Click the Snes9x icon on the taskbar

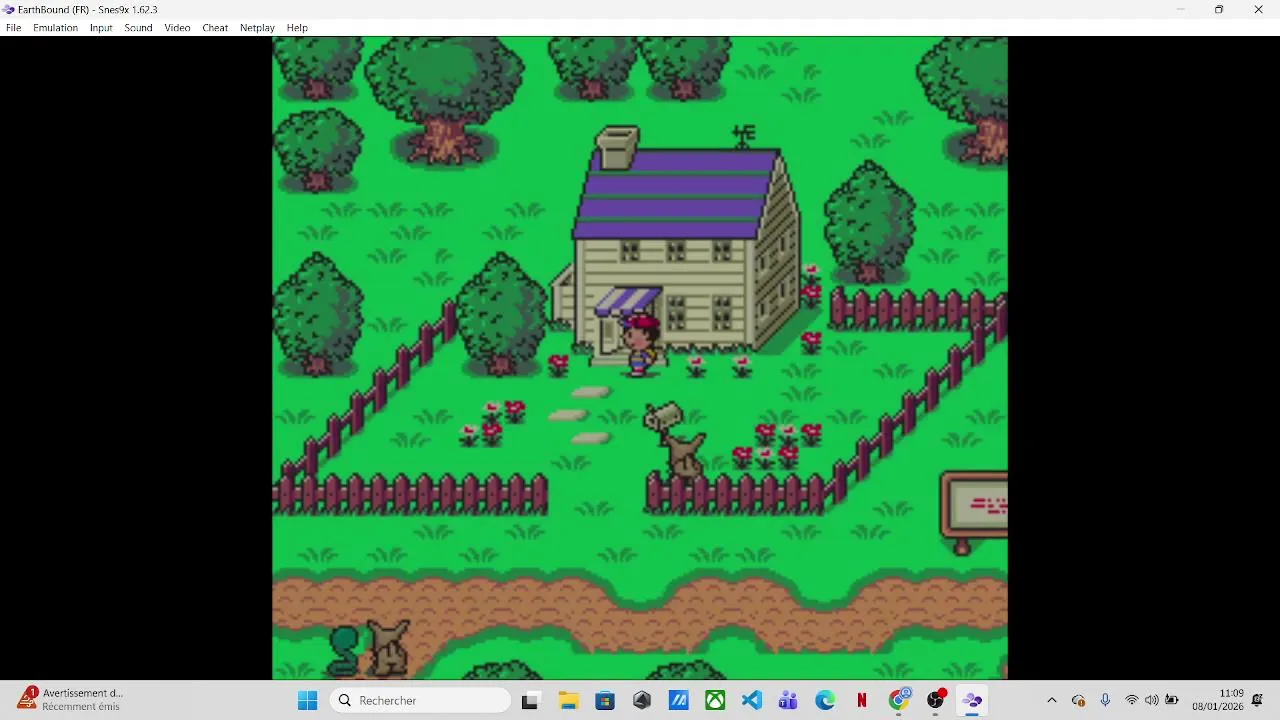[972, 701]
